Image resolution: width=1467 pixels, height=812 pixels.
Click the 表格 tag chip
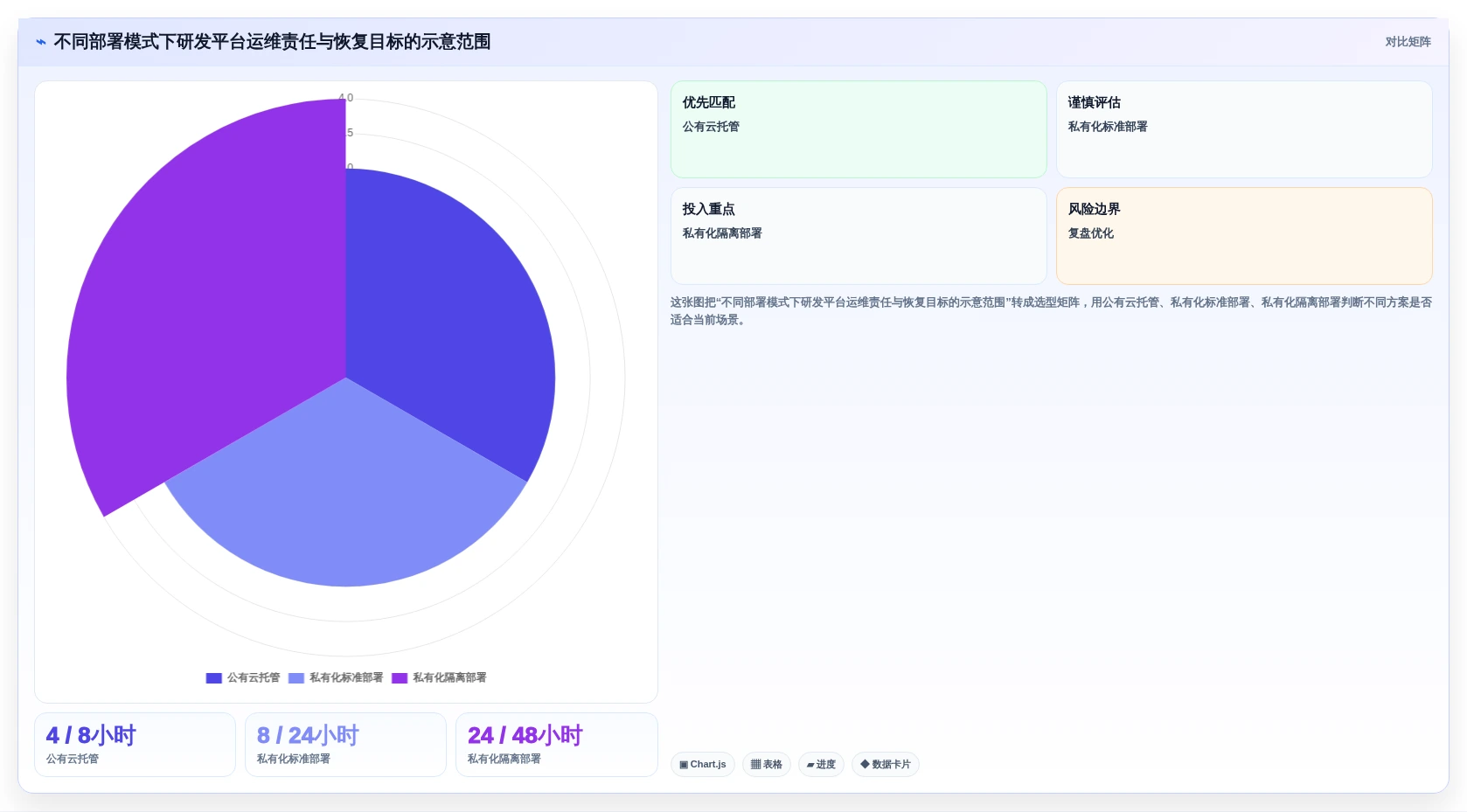[x=767, y=765]
